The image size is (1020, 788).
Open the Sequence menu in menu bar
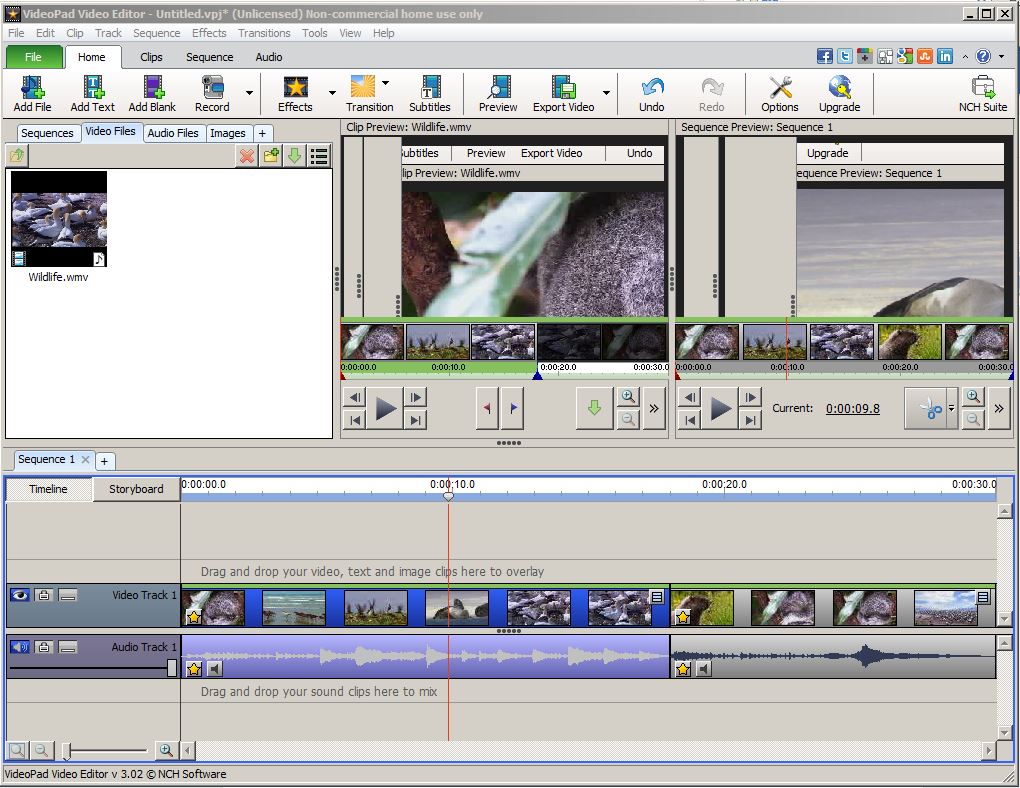(156, 33)
